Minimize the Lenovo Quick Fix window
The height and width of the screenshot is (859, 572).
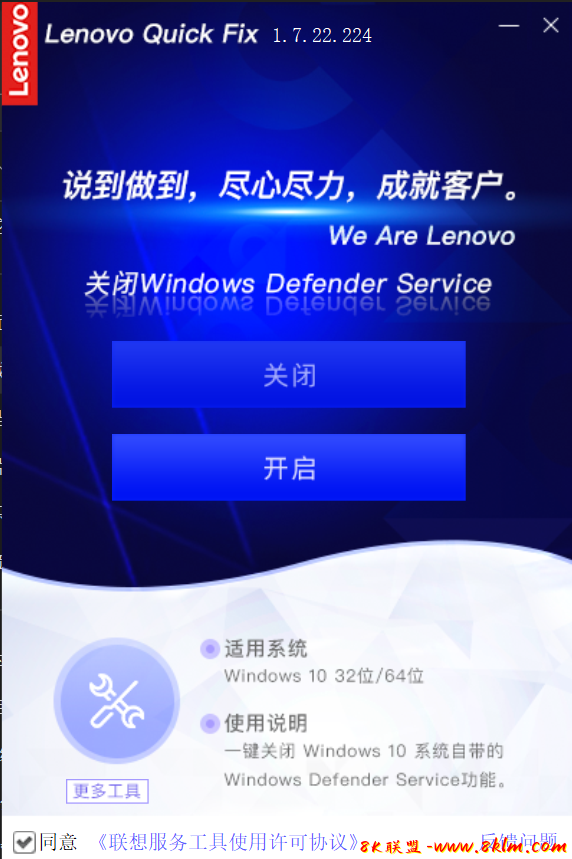click(x=508, y=26)
